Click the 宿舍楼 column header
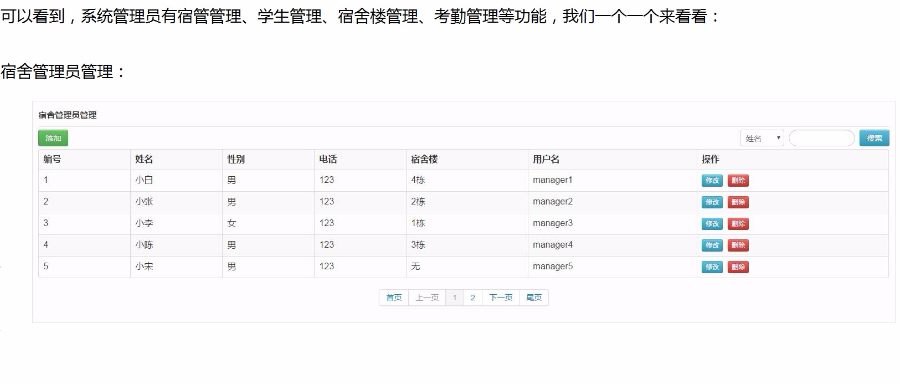This screenshot has width=900, height=384. click(x=425, y=159)
